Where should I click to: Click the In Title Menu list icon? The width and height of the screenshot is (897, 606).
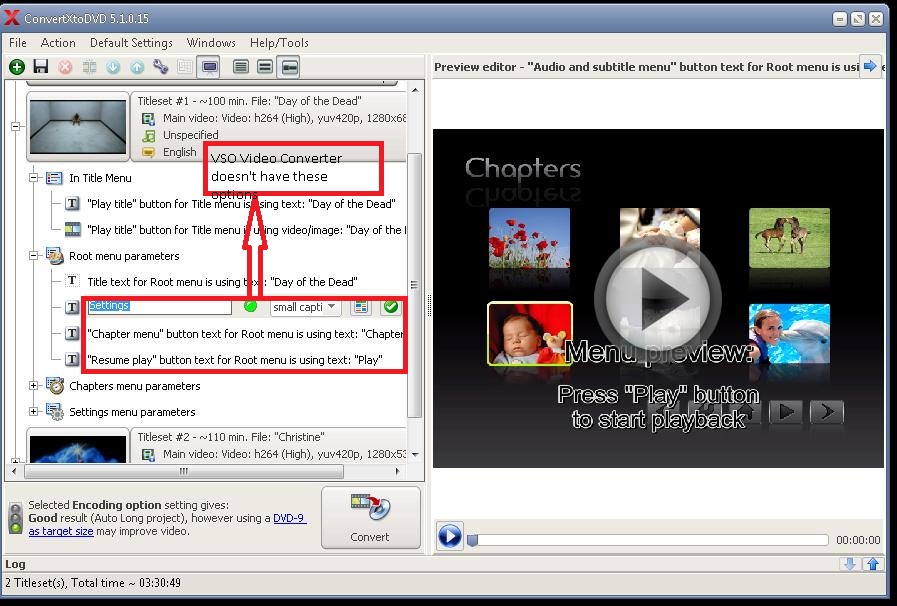pyautogui.click(x=54, y=178)
